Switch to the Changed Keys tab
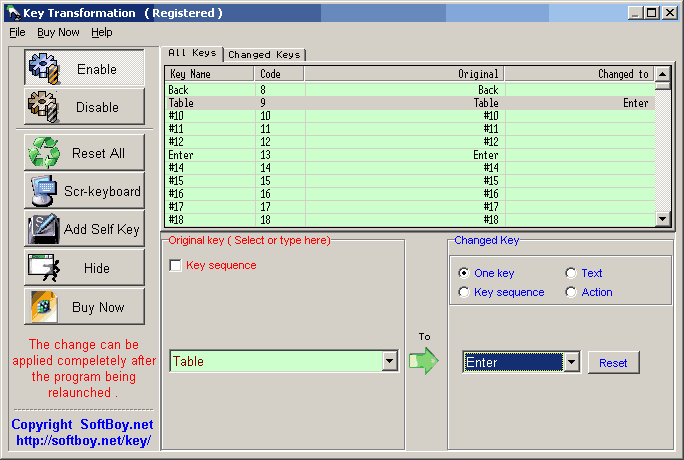This screenshot has height=460, width=684. [265, 54]
